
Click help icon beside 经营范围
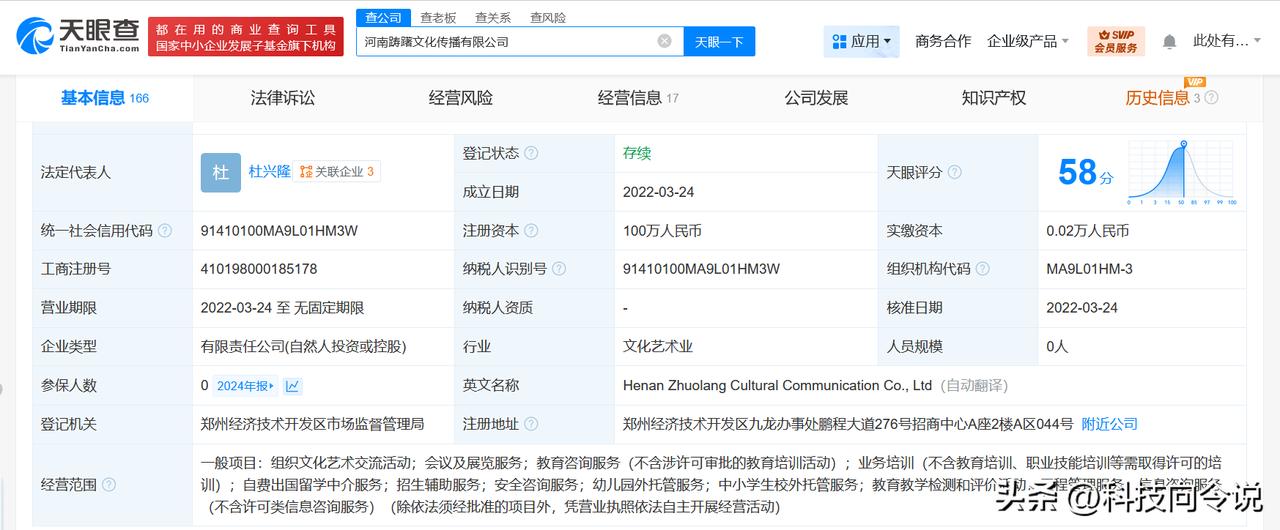[109, 485]
